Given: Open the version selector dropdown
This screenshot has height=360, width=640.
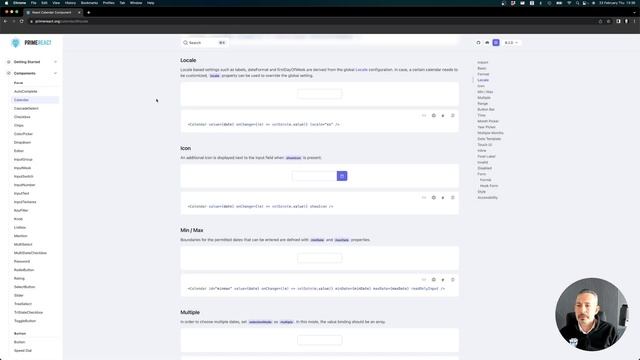Looking at the screenshot, I should click(x=511, y=42).
